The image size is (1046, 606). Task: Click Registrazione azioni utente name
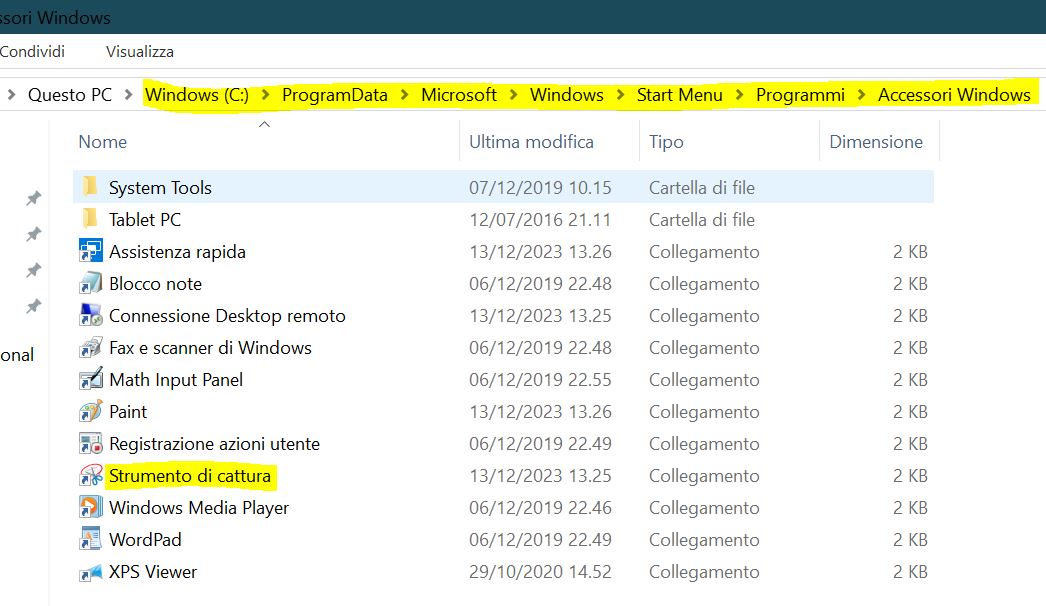tap(214, 444)
